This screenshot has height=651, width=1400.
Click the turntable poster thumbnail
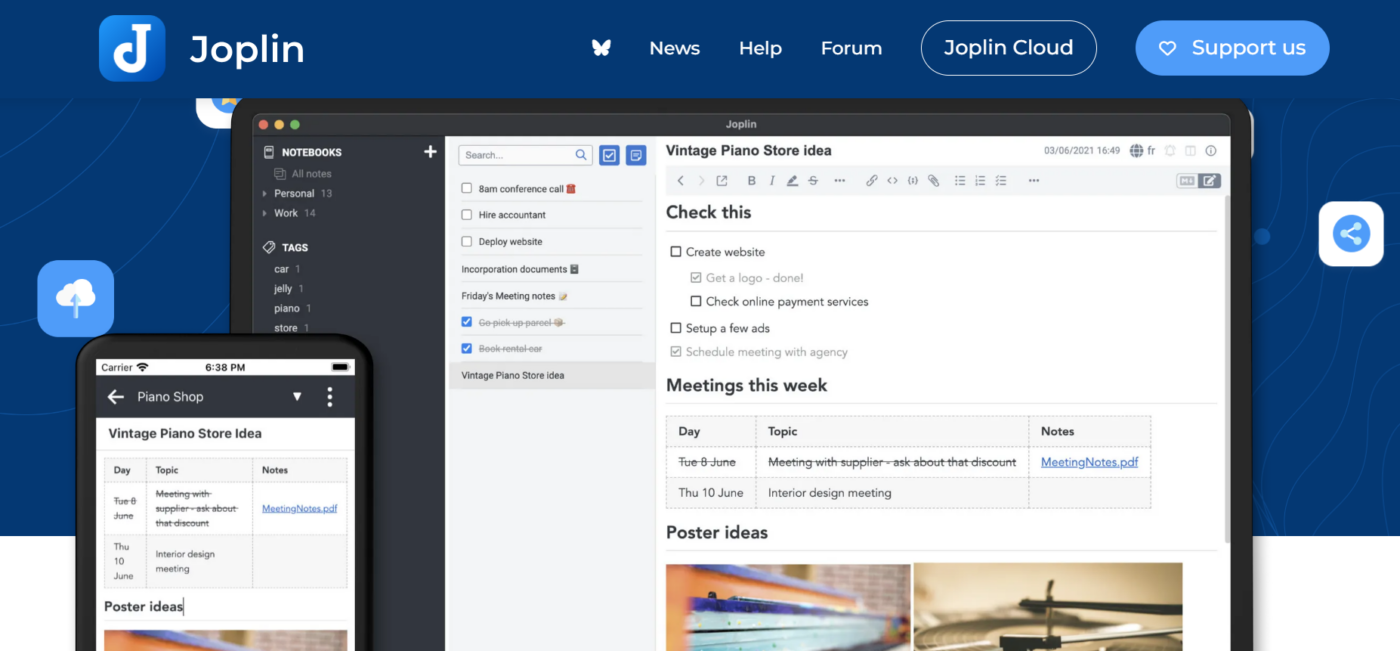tap(1048, 606)
